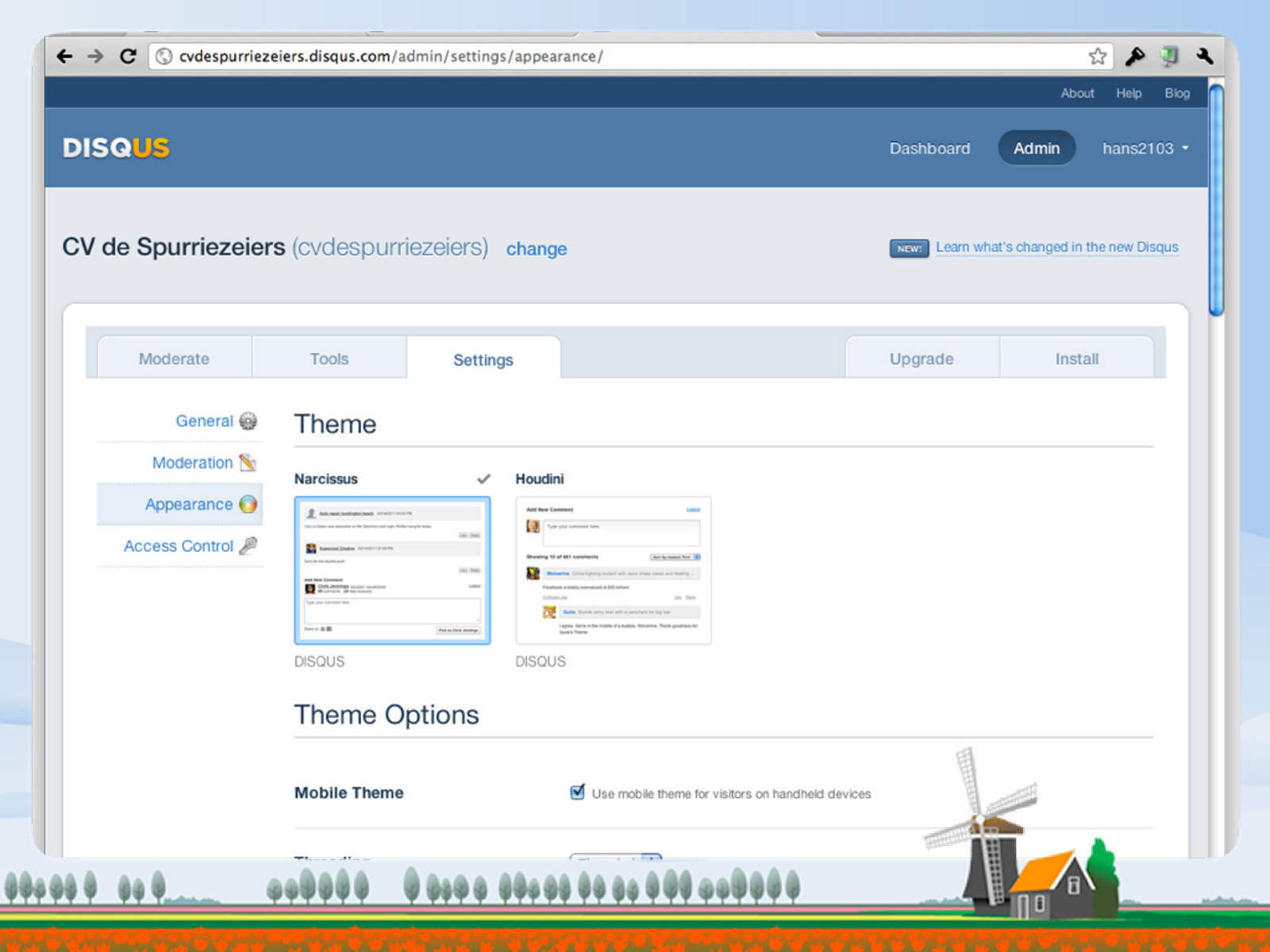
Task: Switch to the Tools tab
Action: [x=329, y=359]
